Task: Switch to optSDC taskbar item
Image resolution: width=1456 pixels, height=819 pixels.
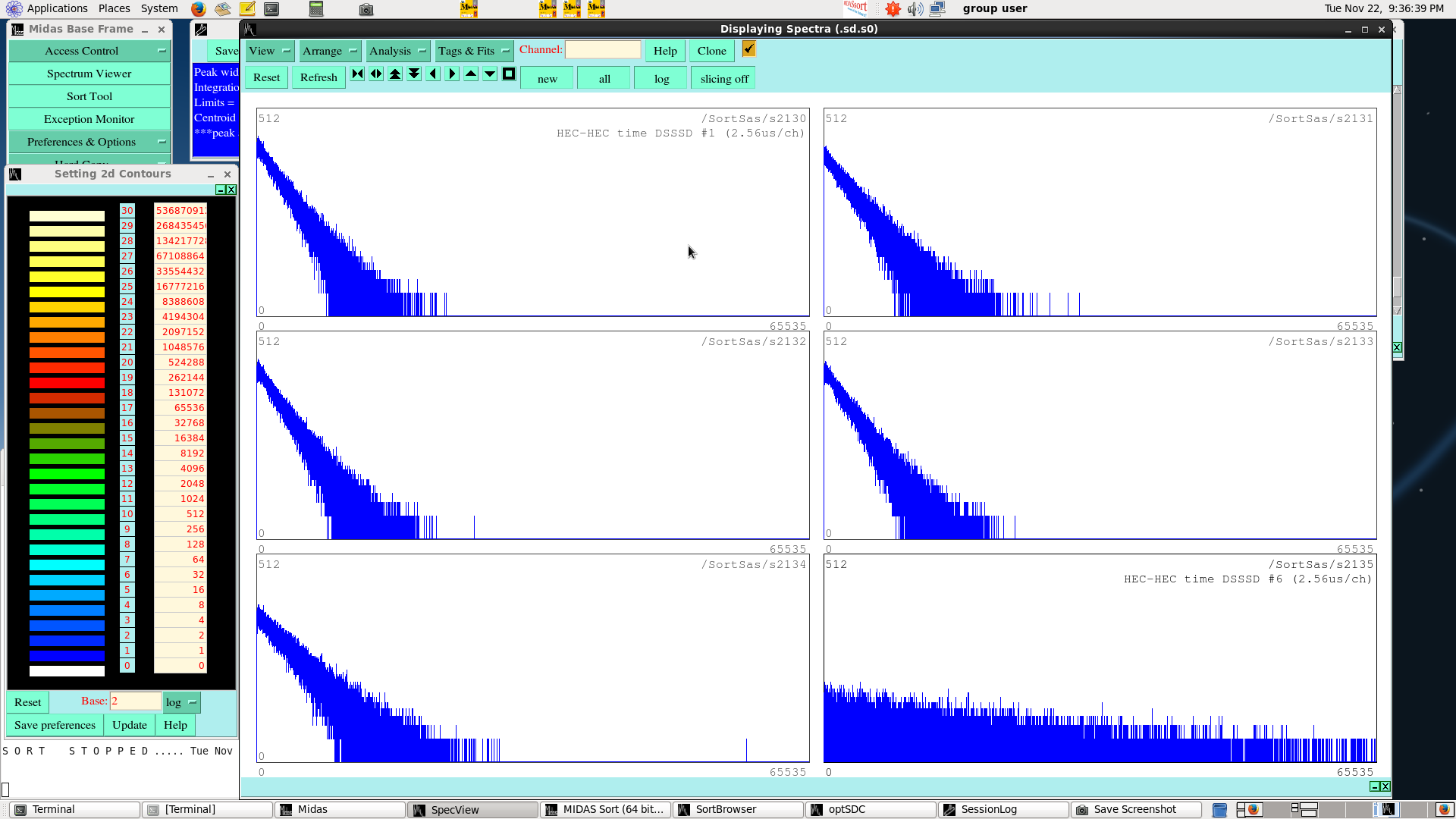Action: tap(871, 810)
